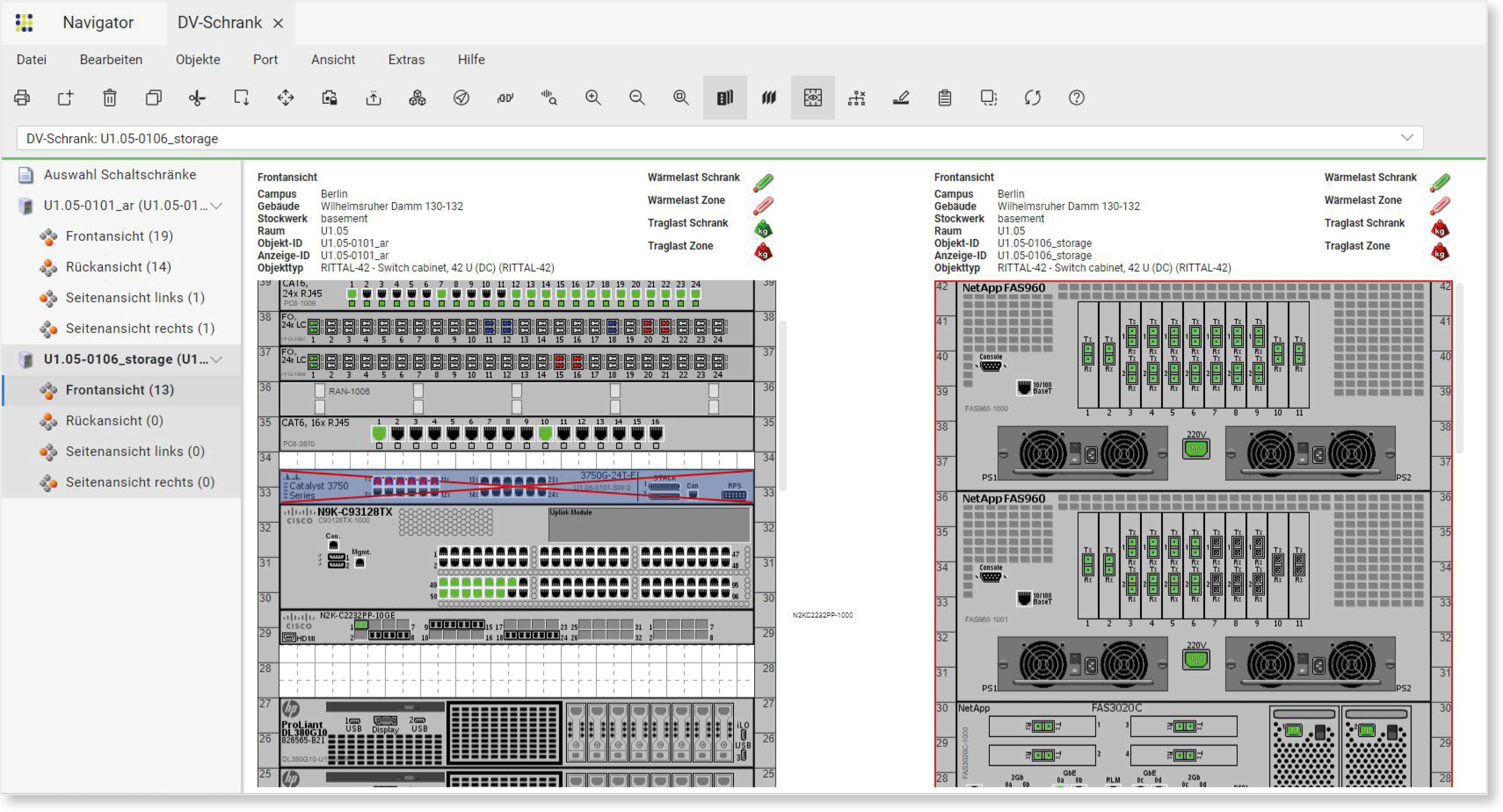This screenshot has width=1503, height=812.
Task: Select the print icon in the toolbar
Action: 22,98
